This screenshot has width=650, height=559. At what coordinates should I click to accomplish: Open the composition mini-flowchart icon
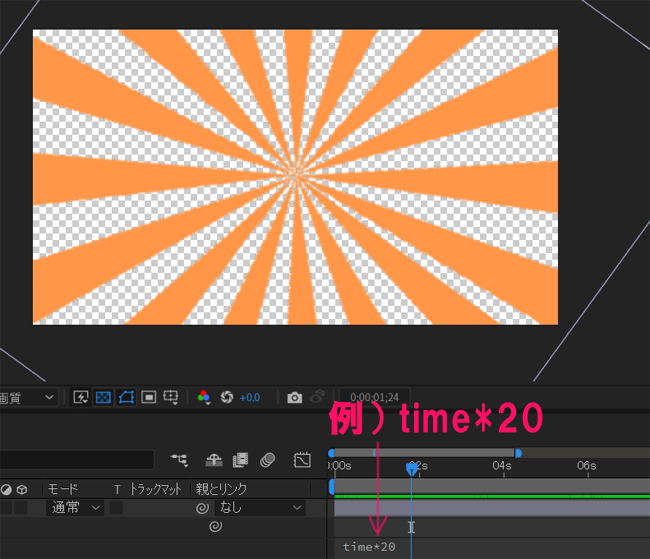click(x=180, y=460)
